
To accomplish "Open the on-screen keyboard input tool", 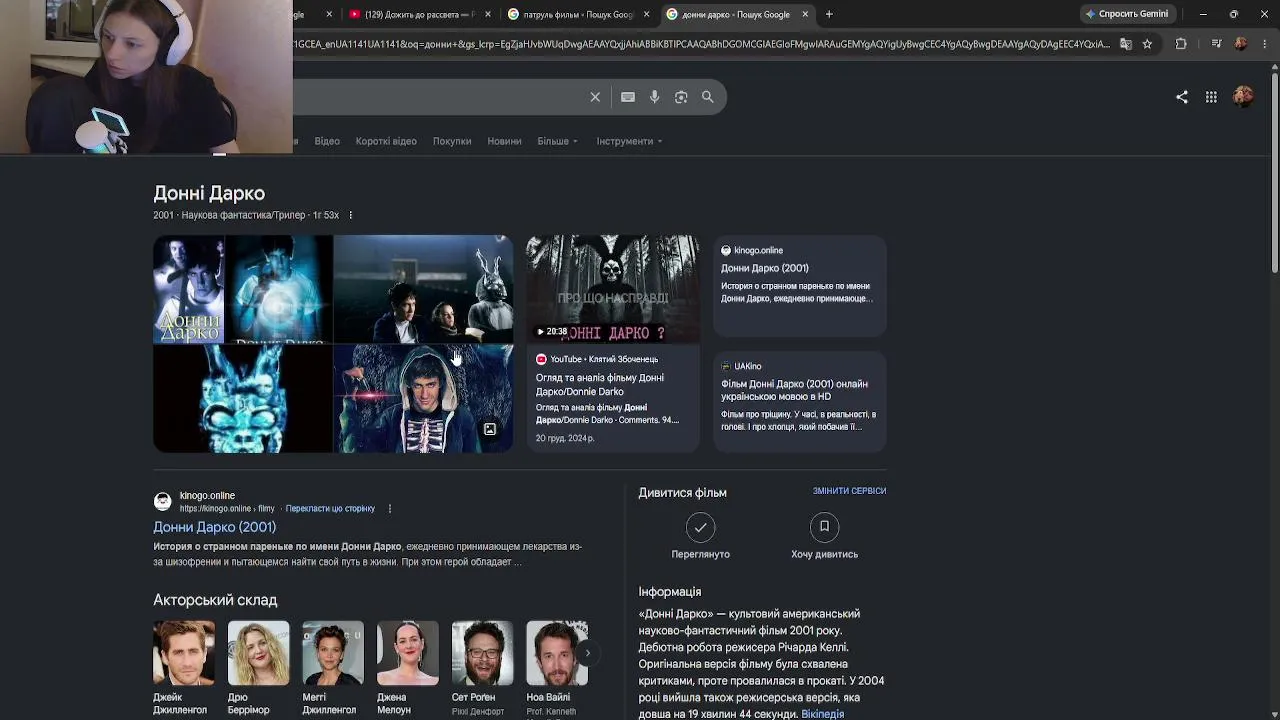I will tap(628, 97).
